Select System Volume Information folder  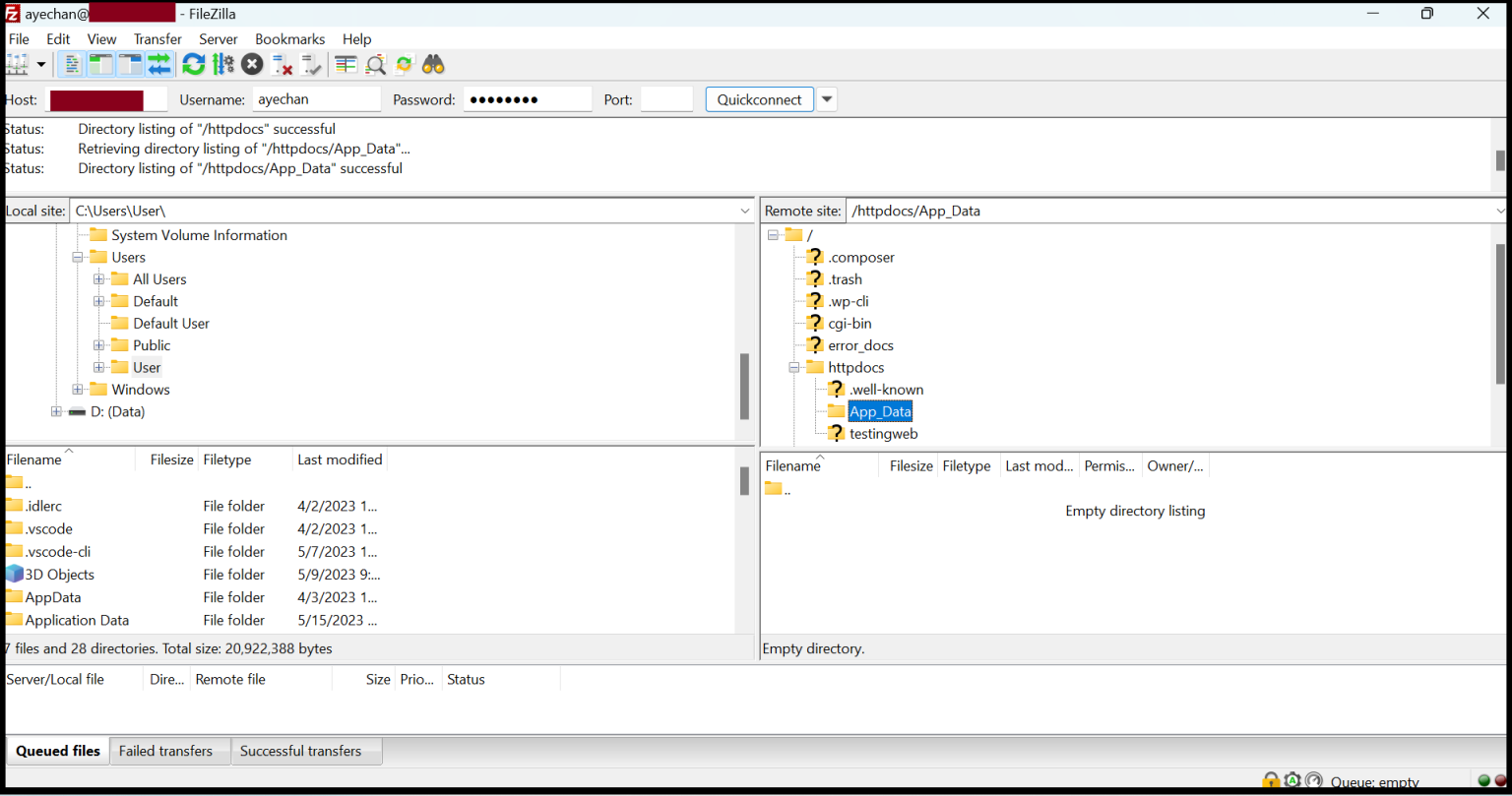[199, 235]
